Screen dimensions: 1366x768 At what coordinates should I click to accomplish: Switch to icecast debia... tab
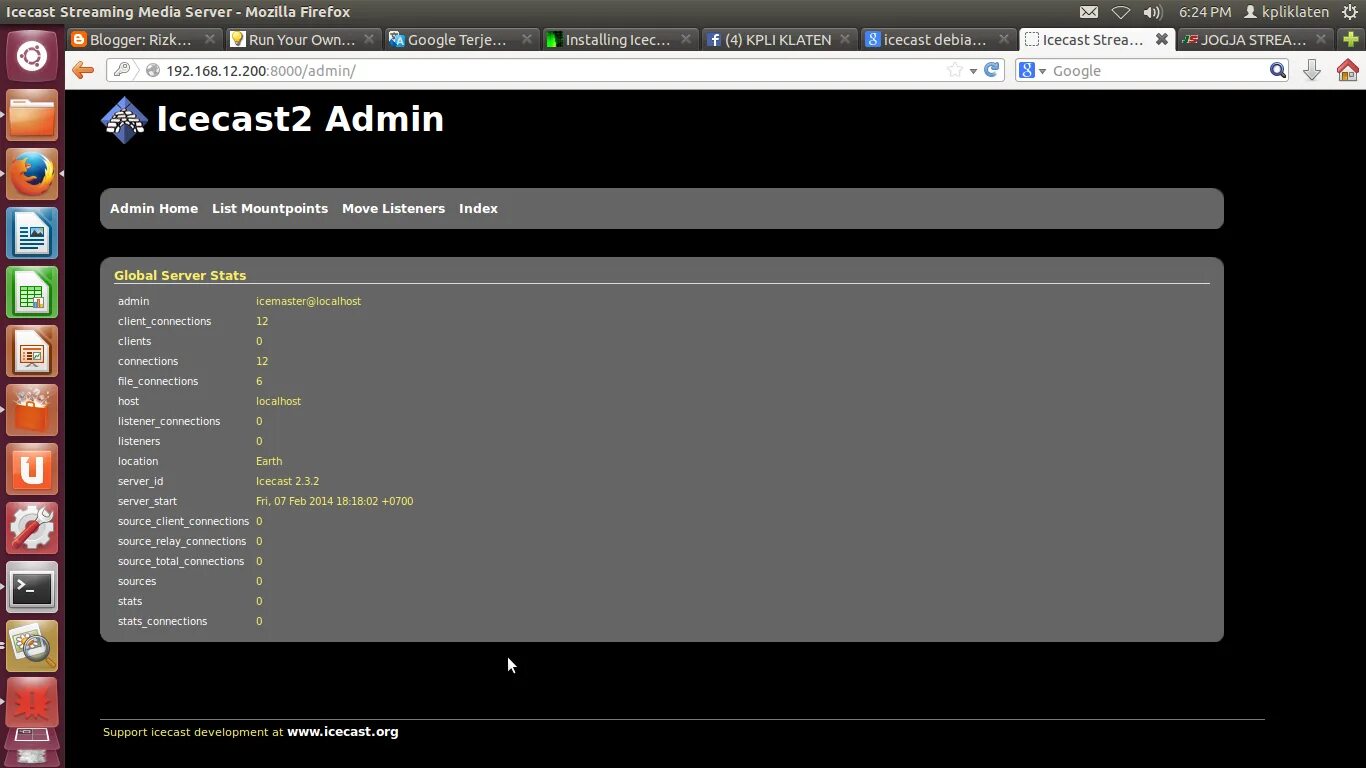(x=939, y=40)
